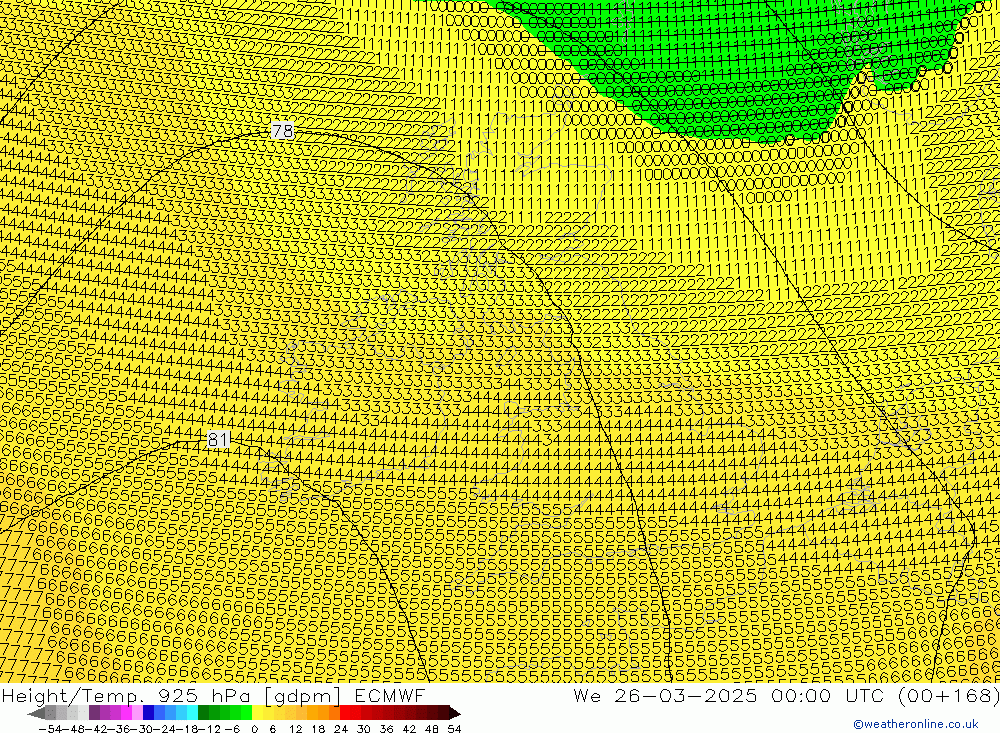Click the contour label 81
The height and width of the screenshot is (733, 1000).
coord(218,439)
